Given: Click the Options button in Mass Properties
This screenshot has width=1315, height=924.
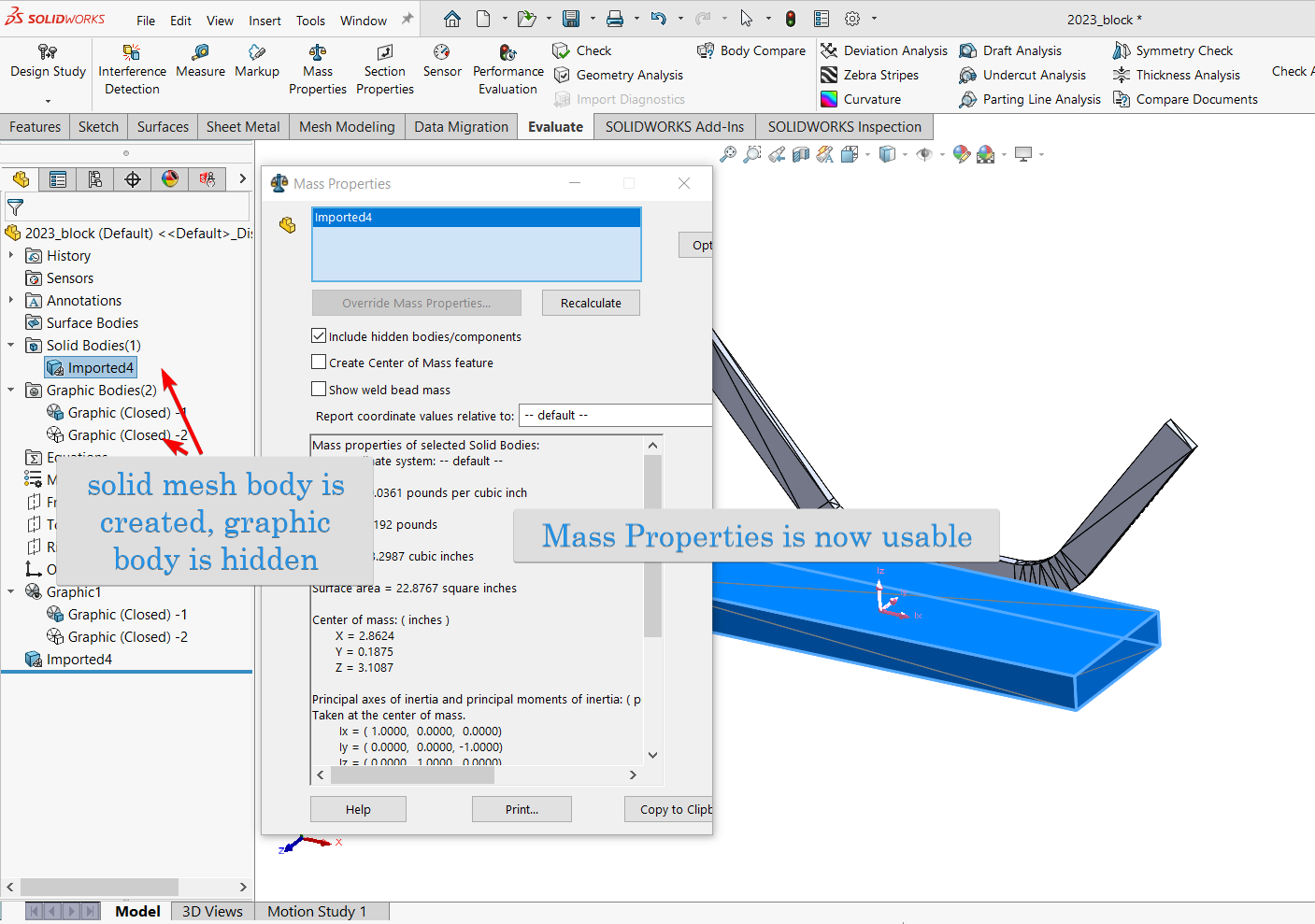Looking at the screenshot, I should coord(695,245).
